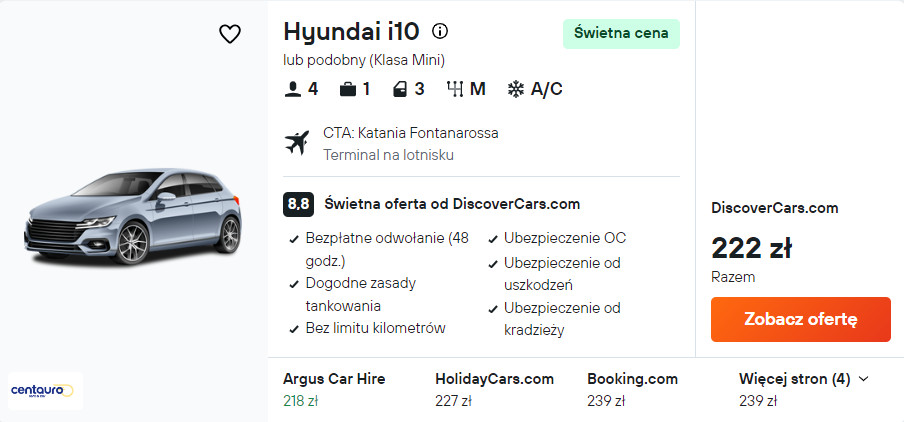Open Argus Car Hire 218 zł offer
Viewport: 904px width, 422px height.
[x=334, y=389]
